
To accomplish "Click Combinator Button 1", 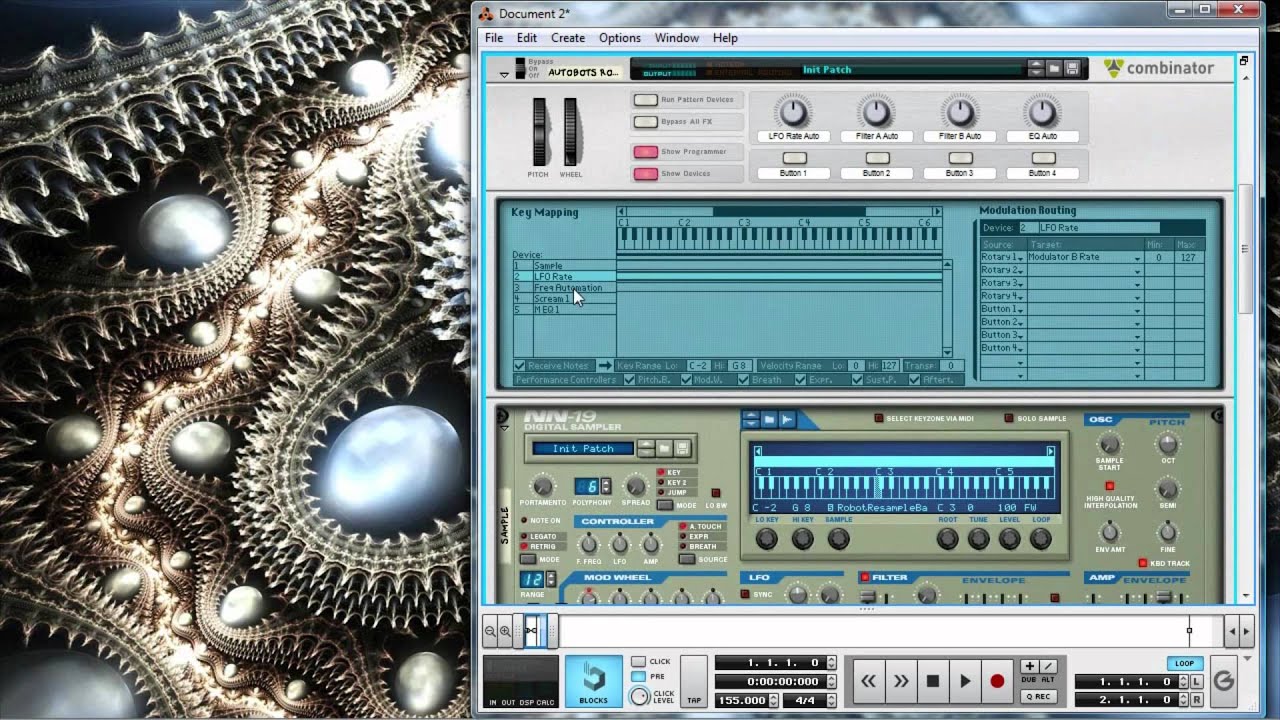I will pos(794,158).
